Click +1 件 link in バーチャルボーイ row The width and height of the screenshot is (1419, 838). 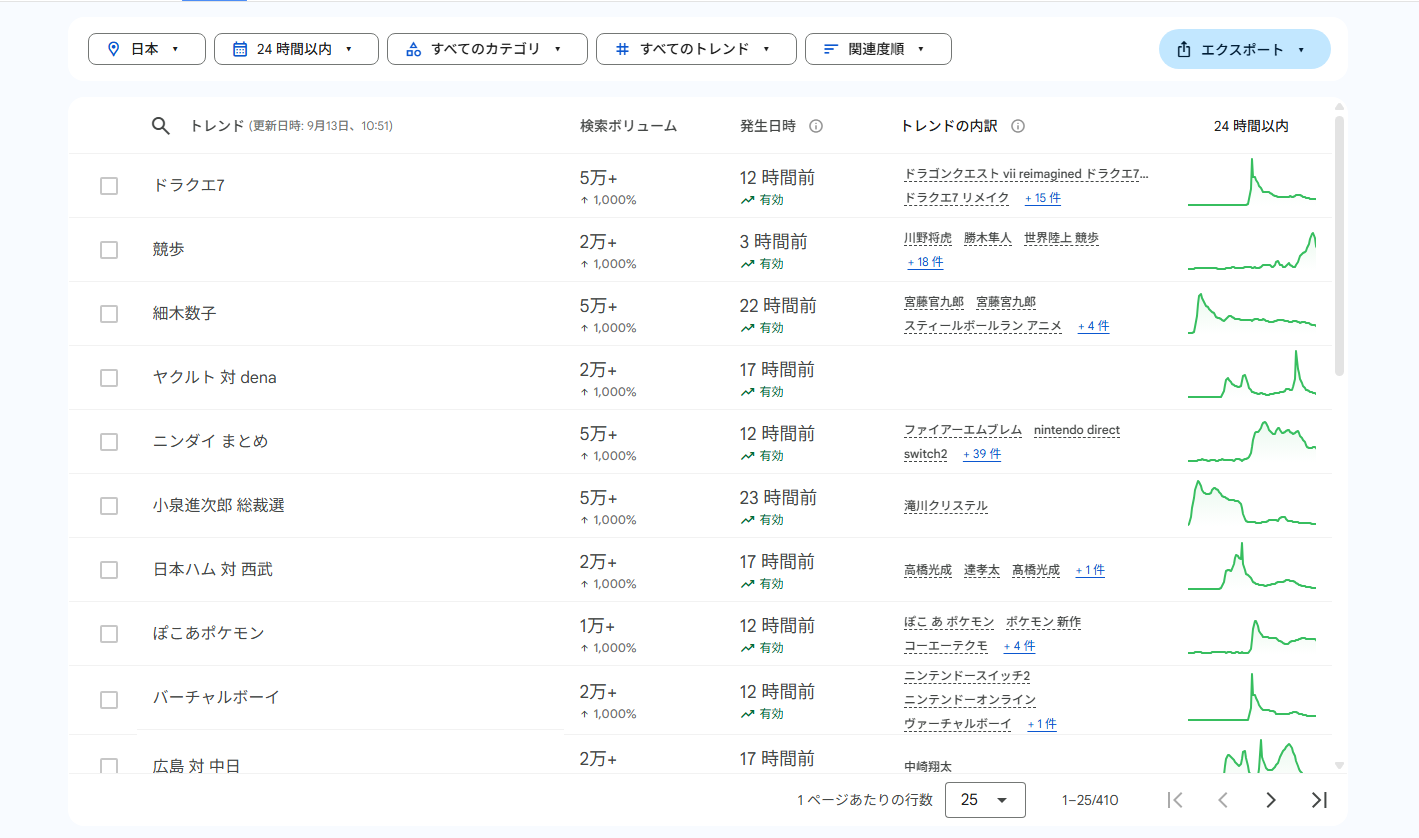pyautogui.click(x=1042, y=724)
